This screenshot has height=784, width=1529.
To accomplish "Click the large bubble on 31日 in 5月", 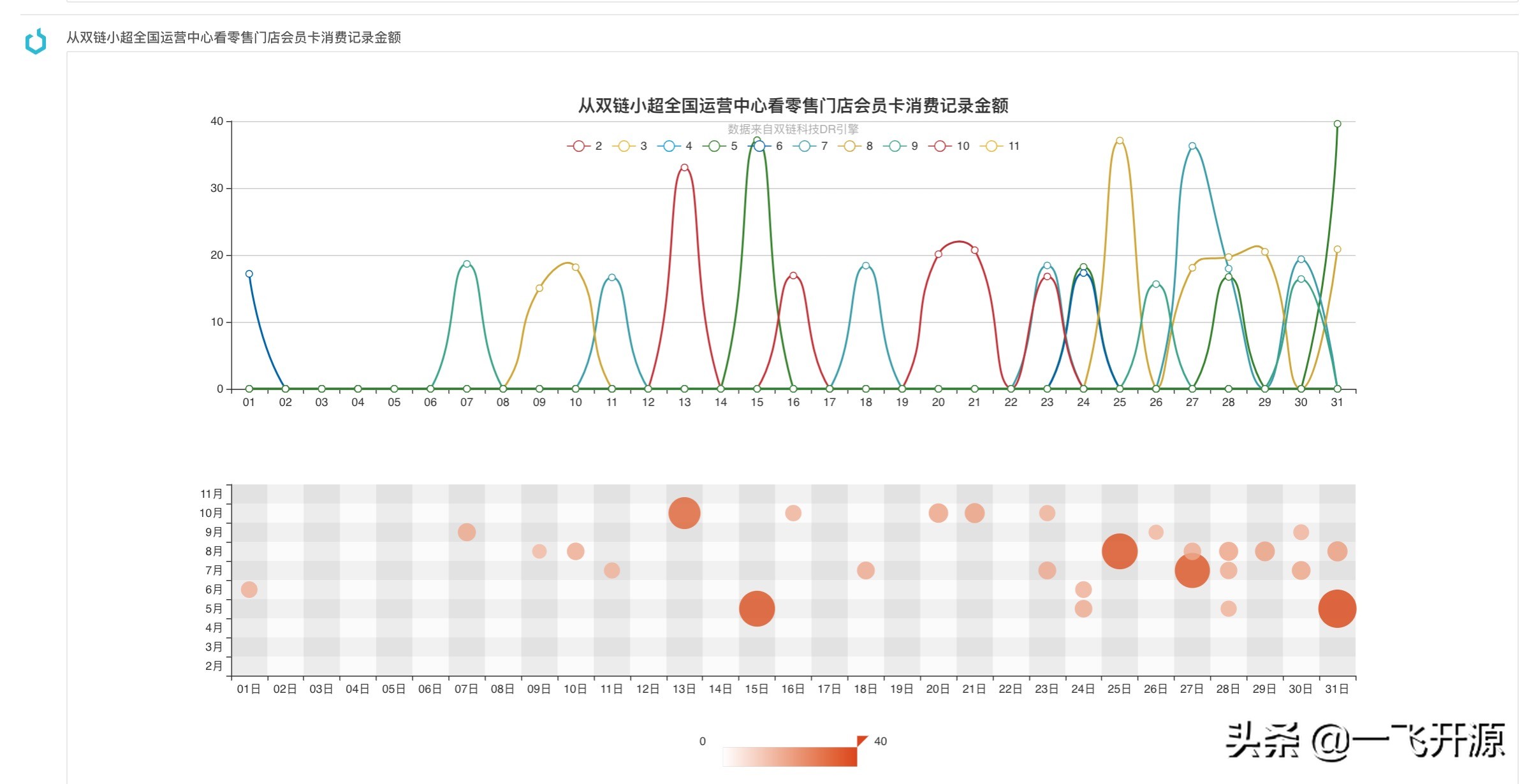I will tap(1337, 609).
